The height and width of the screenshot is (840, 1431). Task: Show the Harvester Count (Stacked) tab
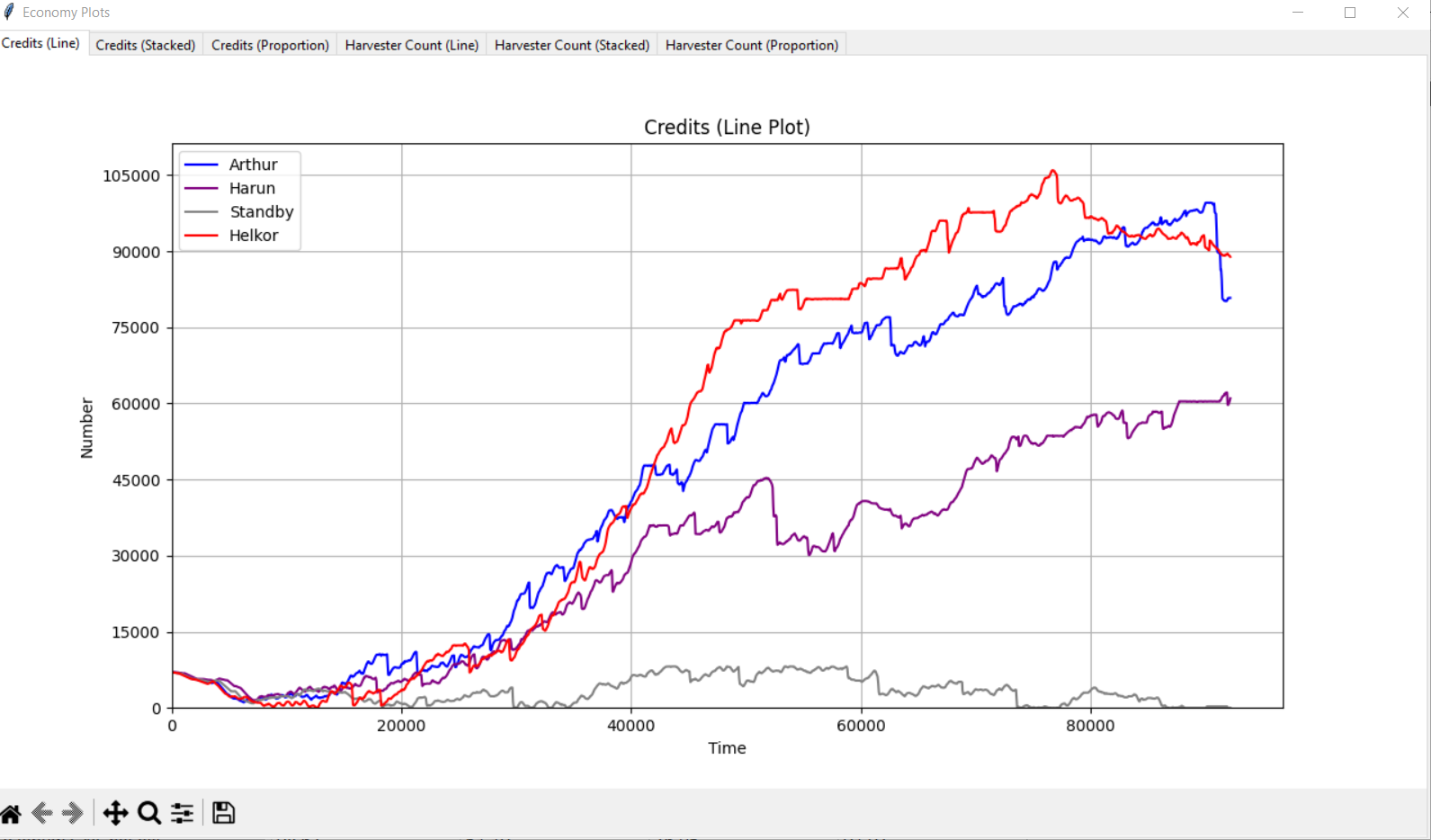(572, 45)
